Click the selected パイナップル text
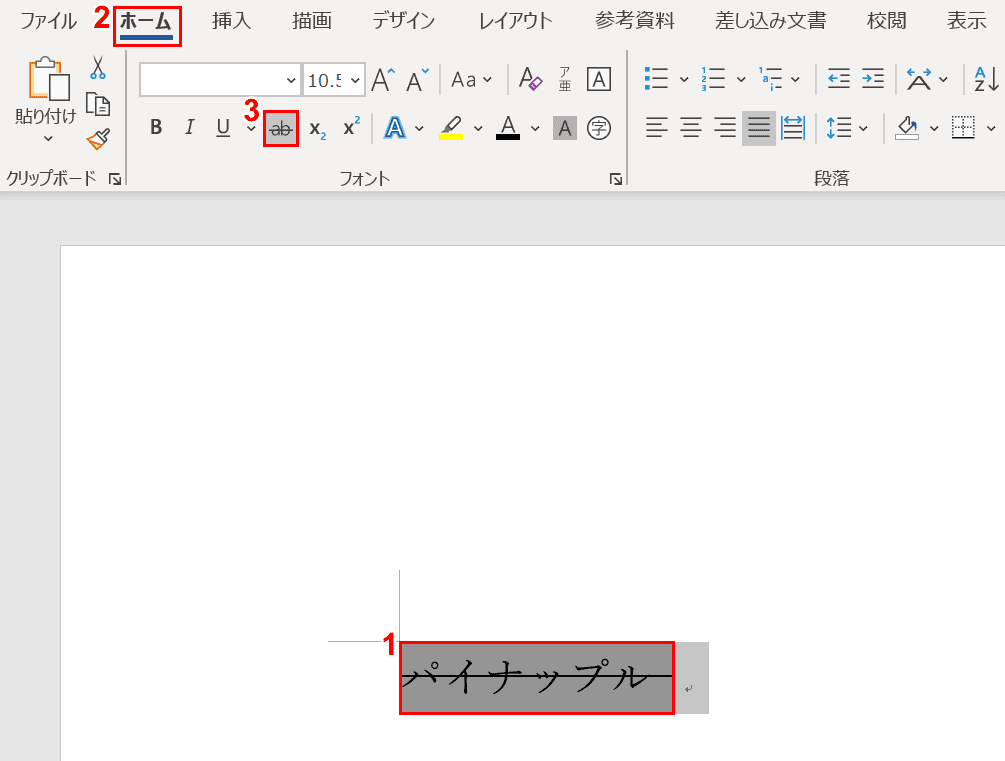This screenshot has height=761, width=1005. [537, 677]
